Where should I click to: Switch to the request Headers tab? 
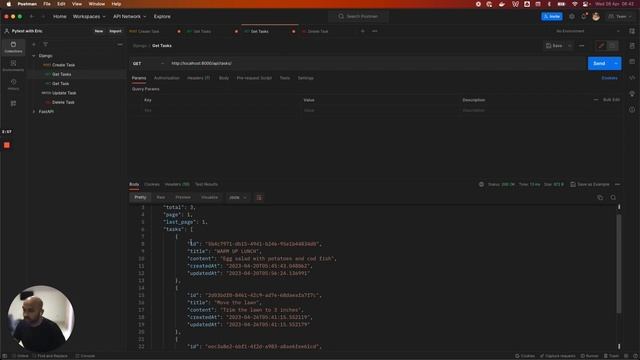pos(199,78)
